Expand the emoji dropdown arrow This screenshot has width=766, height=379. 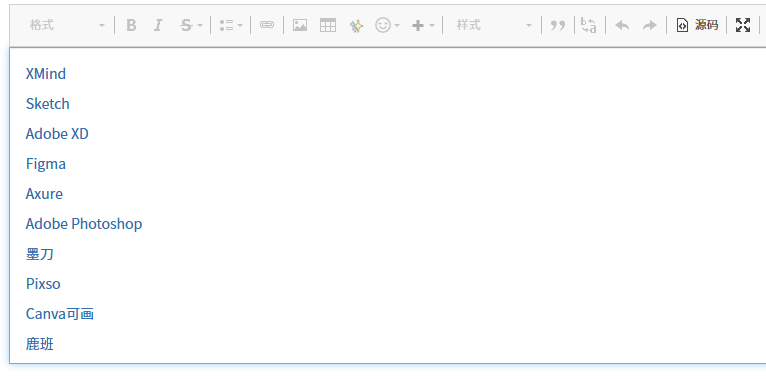coord(397,25)
